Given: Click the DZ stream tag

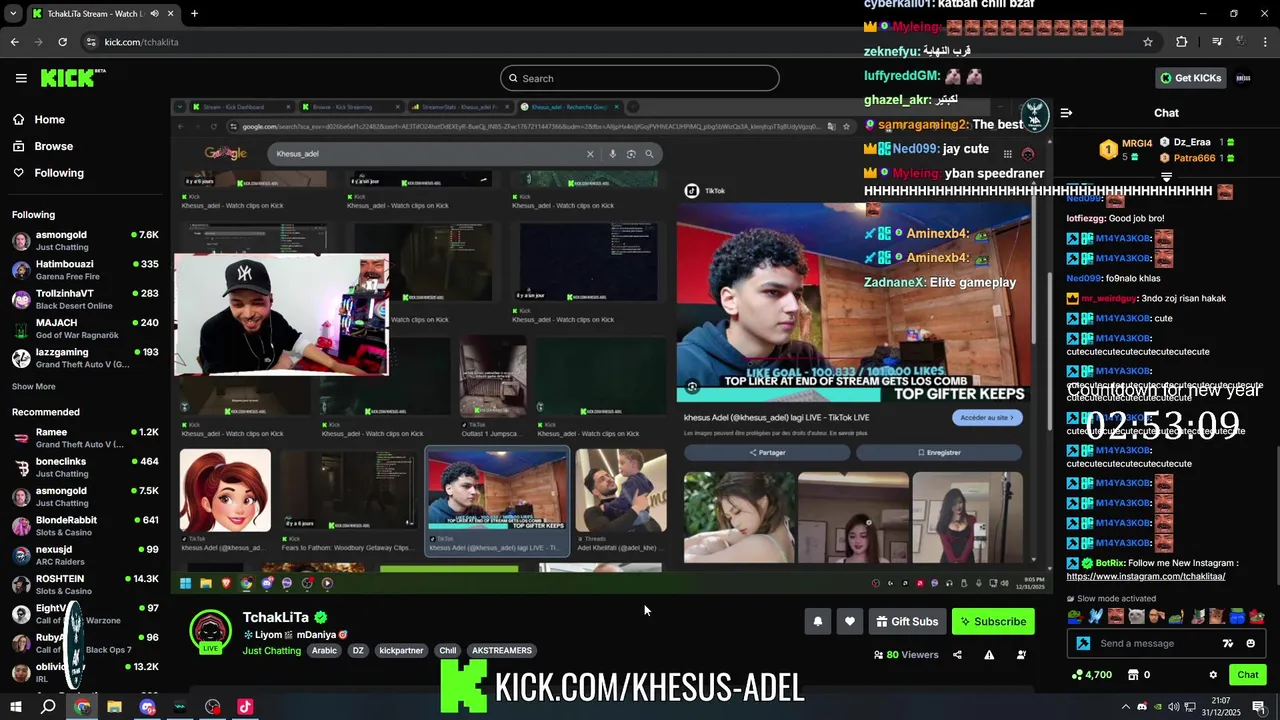Looking at the screenshot, I should tap(358, 651).
